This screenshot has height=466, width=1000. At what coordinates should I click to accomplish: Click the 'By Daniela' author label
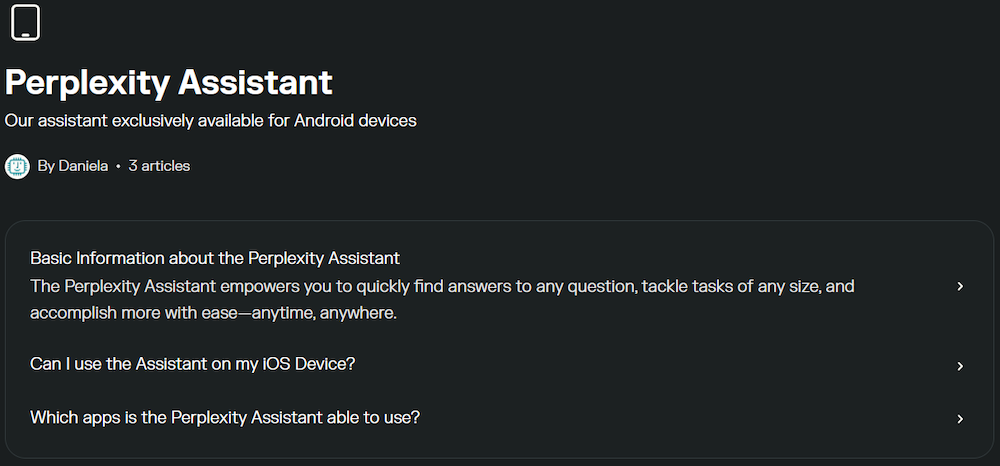73,166
